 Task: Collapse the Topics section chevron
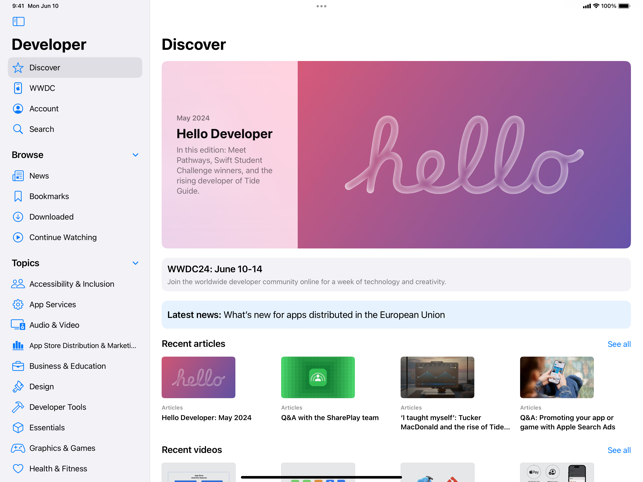coord(135,263)
